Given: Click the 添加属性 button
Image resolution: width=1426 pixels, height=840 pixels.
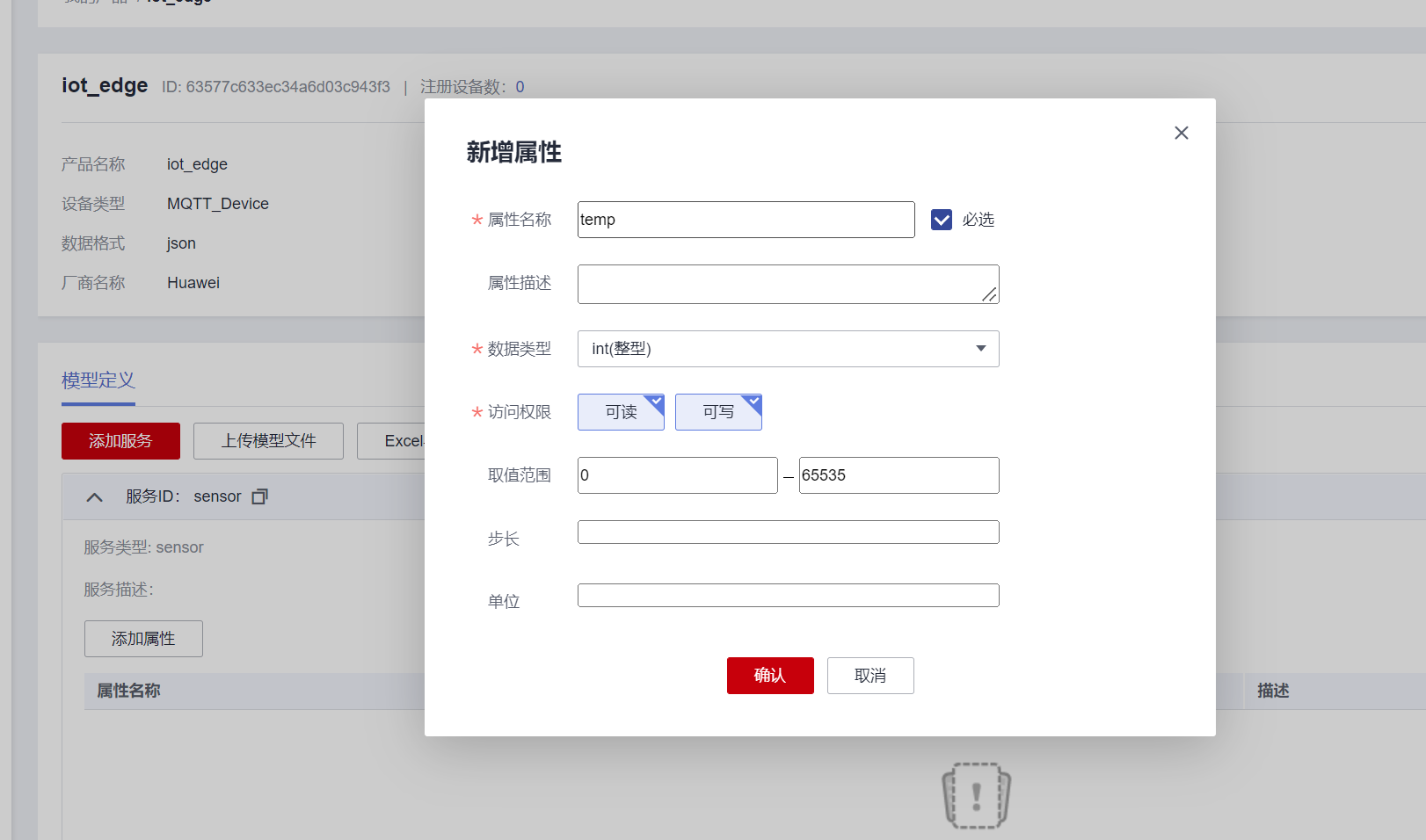Looking at the screenshot, I should (x=143, y=639).
